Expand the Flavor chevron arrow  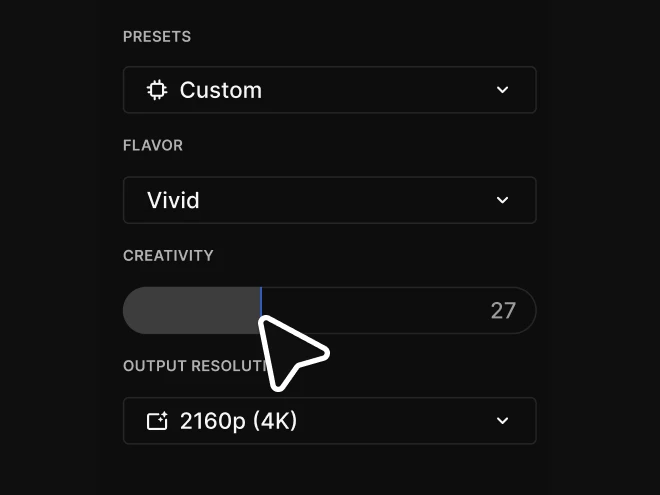(x=502, y=200)
